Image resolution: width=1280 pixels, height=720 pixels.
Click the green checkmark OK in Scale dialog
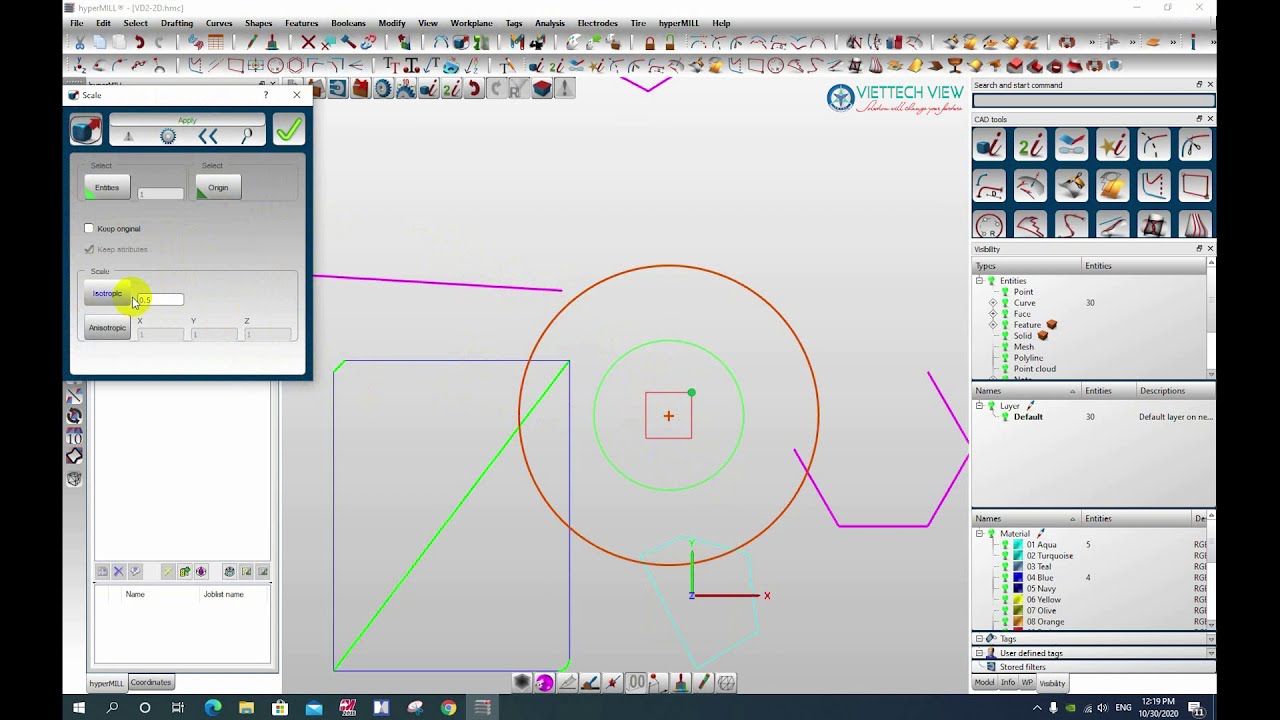[288, 130]
